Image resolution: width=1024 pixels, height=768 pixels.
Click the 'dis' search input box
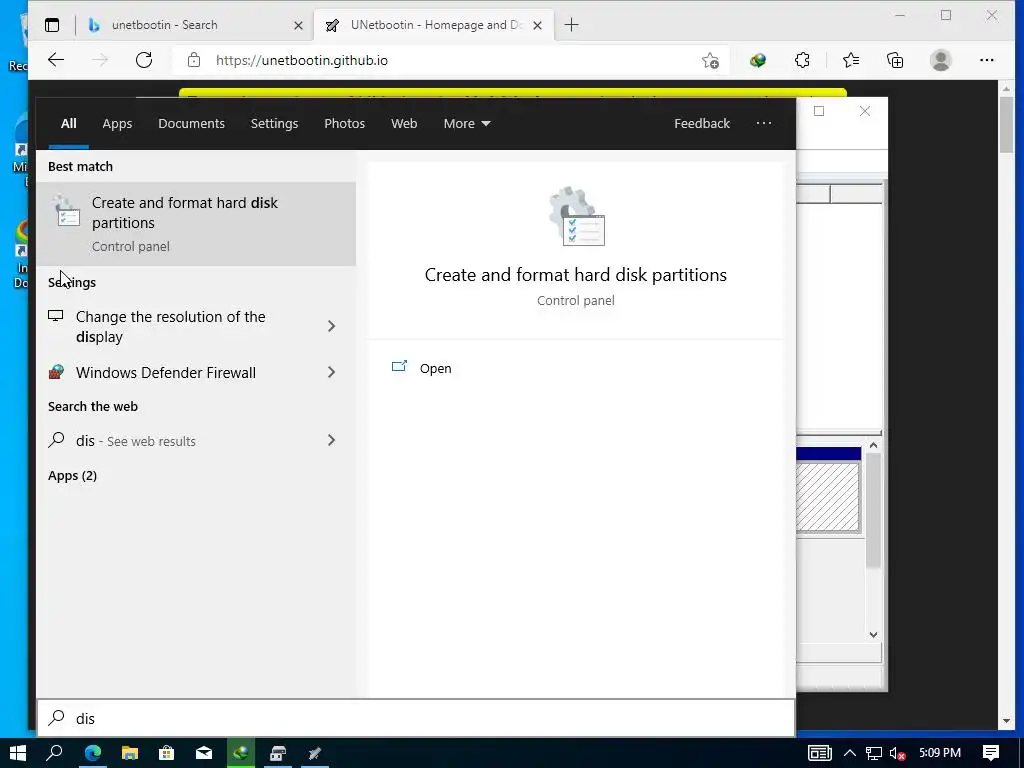click(417, 718)
